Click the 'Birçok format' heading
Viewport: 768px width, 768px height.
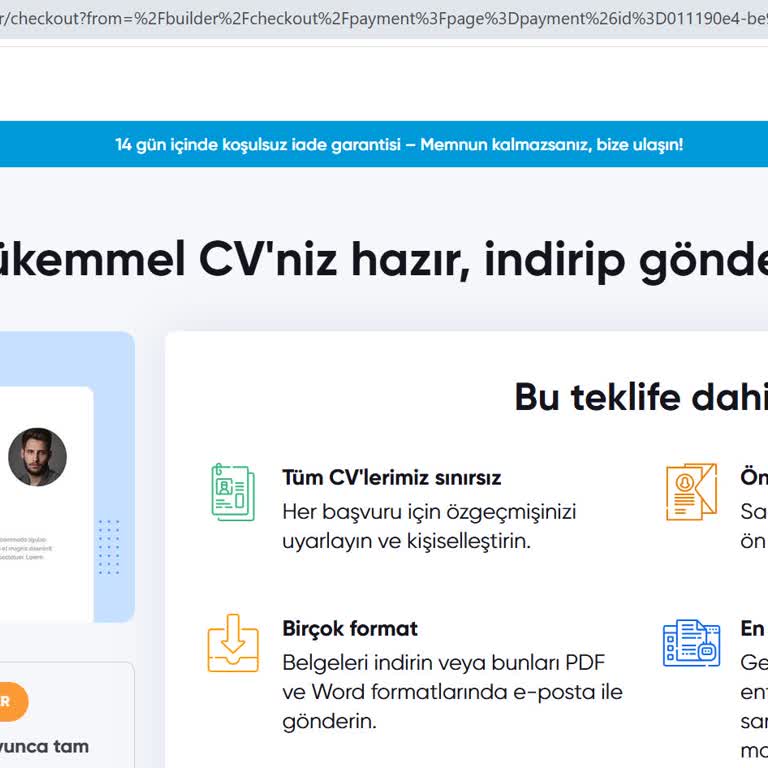[x=350, y=628]
